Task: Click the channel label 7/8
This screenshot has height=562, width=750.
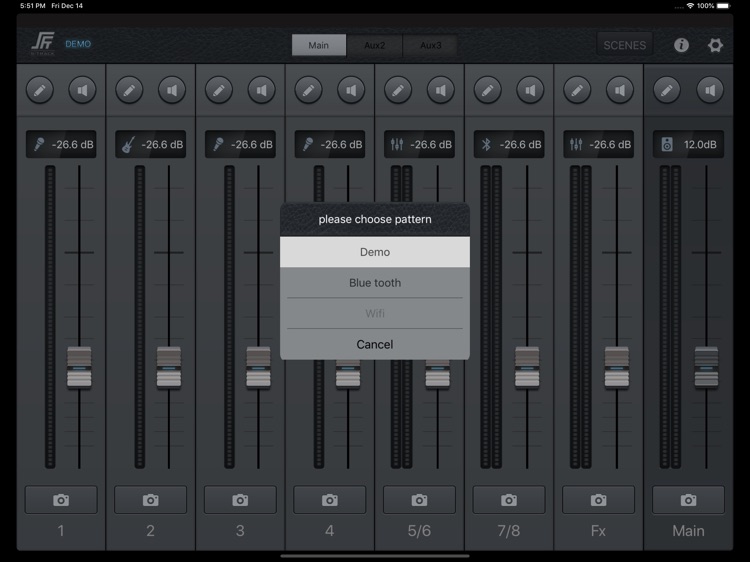Action: point(508,530)
